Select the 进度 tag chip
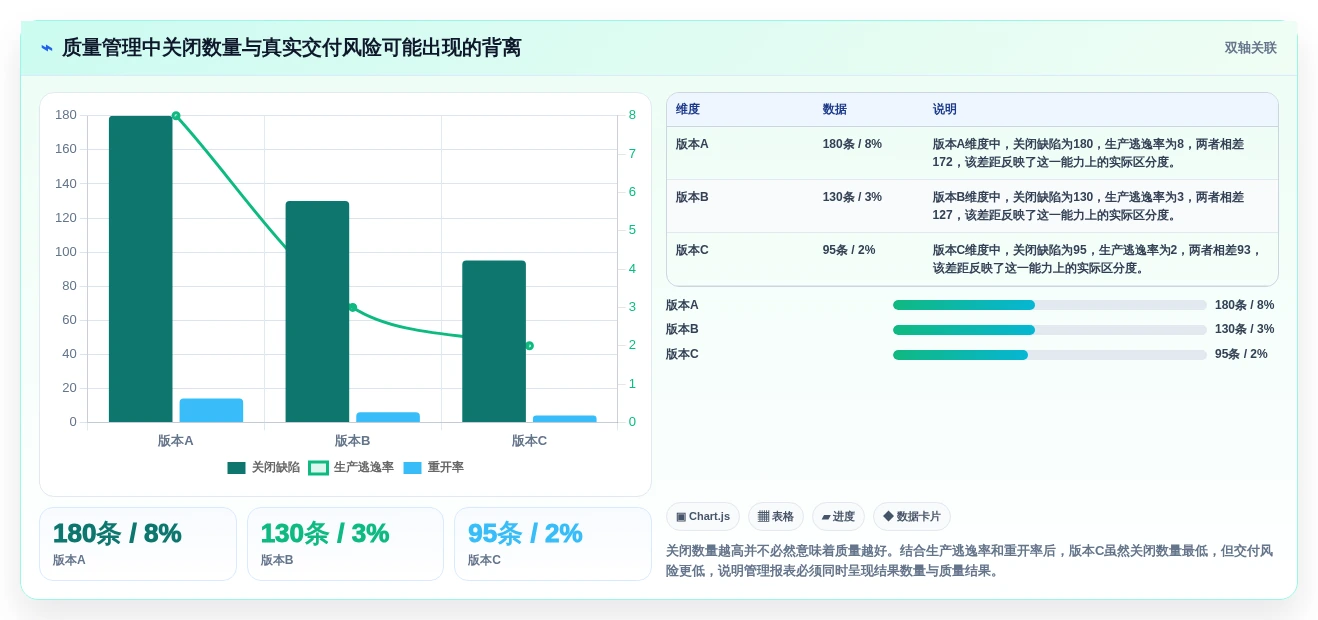 pos(838,516)
